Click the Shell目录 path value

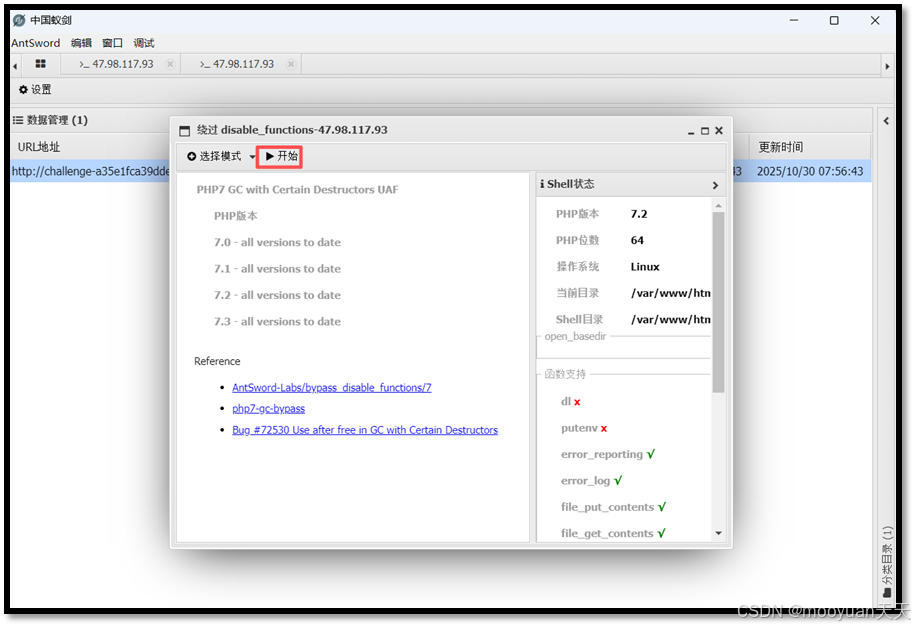pyautogui.click(x=670, y=319)
